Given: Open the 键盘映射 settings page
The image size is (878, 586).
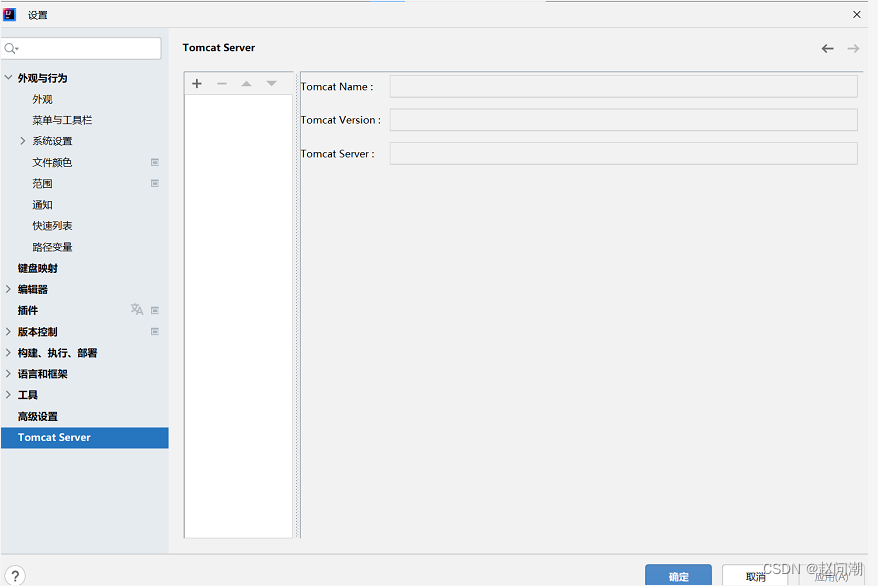Looking at the screenshot, I should click(38, 268).
